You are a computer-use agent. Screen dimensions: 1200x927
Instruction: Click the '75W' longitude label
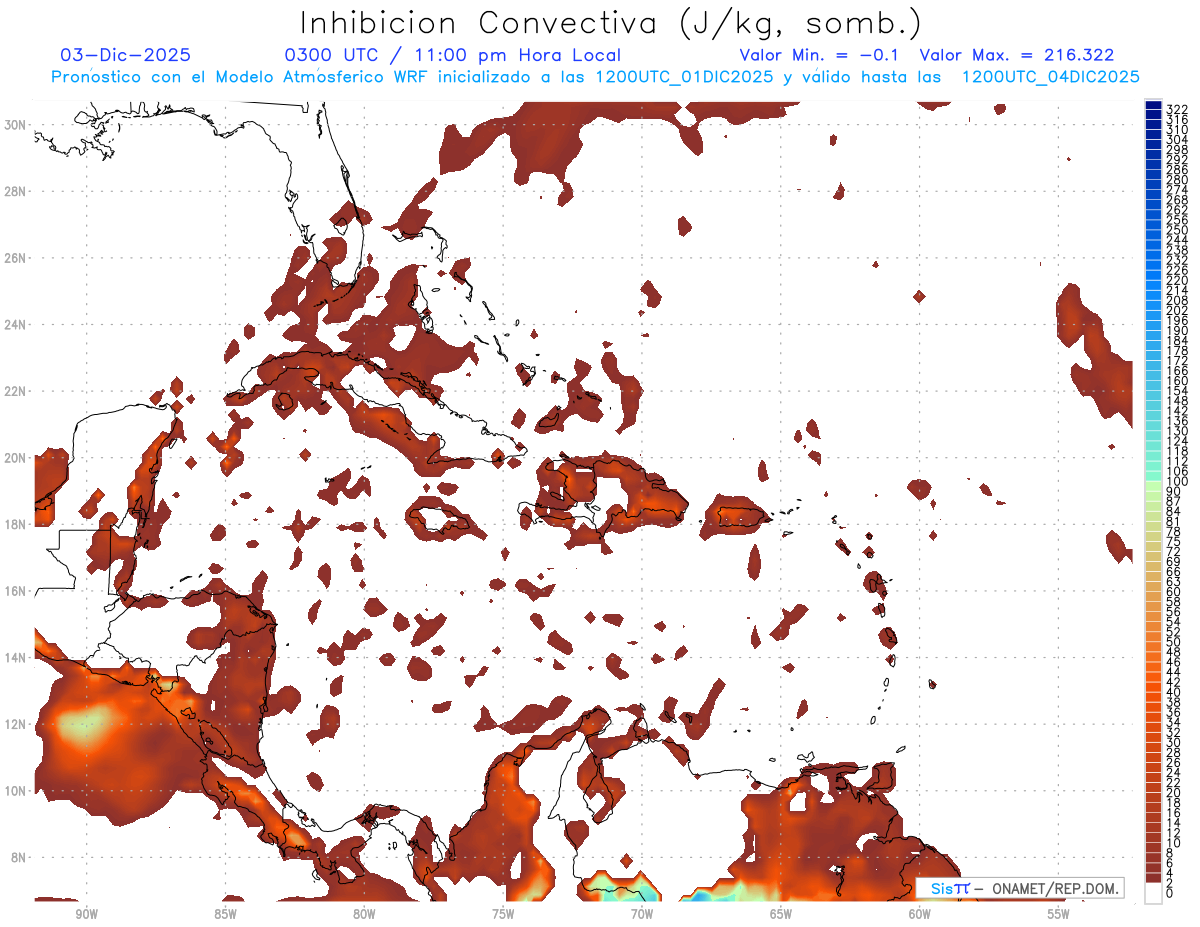(x=503, y=914)
